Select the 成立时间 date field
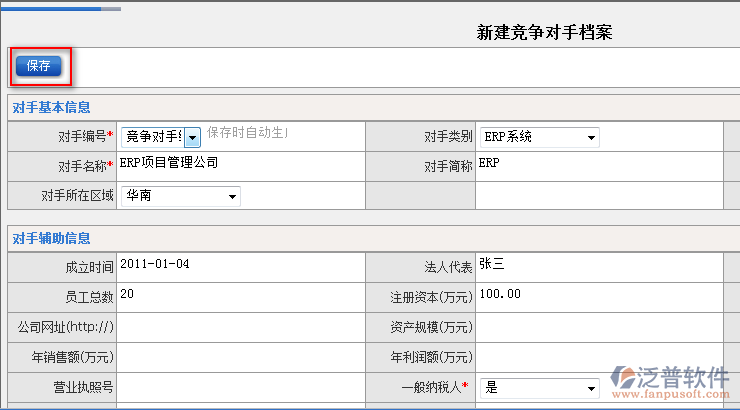Screen dimensions: 740x410 pyautogui.click(x=240, y=266)
